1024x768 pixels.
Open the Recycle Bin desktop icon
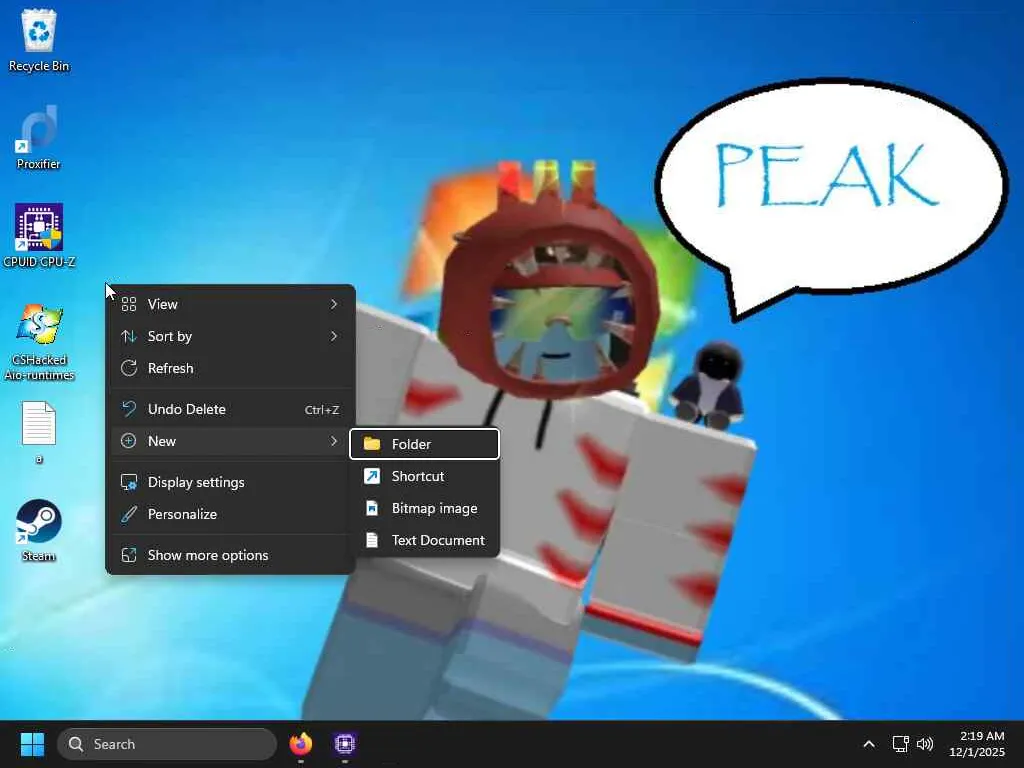[39, 40]
